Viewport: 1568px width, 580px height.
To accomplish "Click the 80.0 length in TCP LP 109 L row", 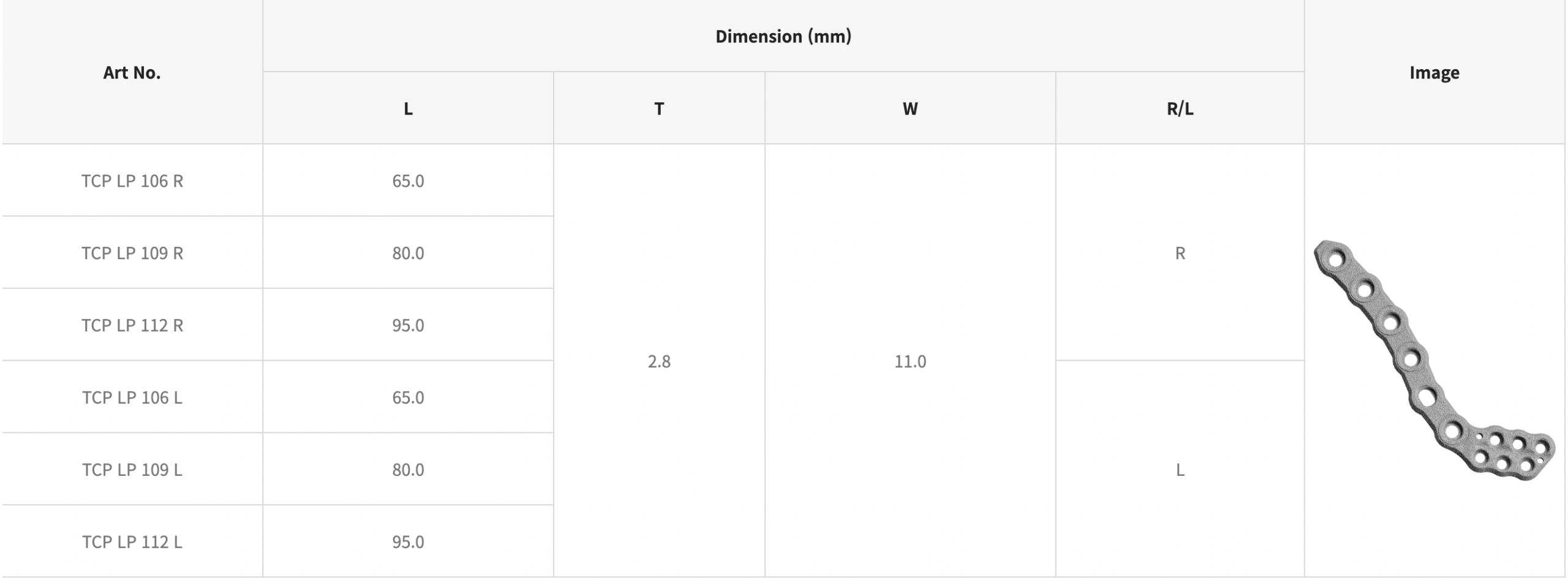I will pyautogui.click(x=408, y=470).
